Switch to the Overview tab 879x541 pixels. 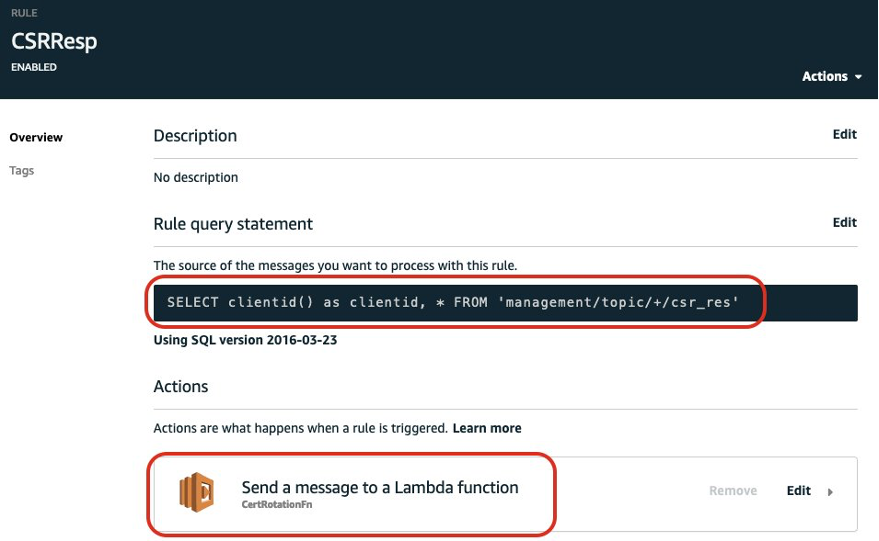pyautogui.click(x=36, y=137)
